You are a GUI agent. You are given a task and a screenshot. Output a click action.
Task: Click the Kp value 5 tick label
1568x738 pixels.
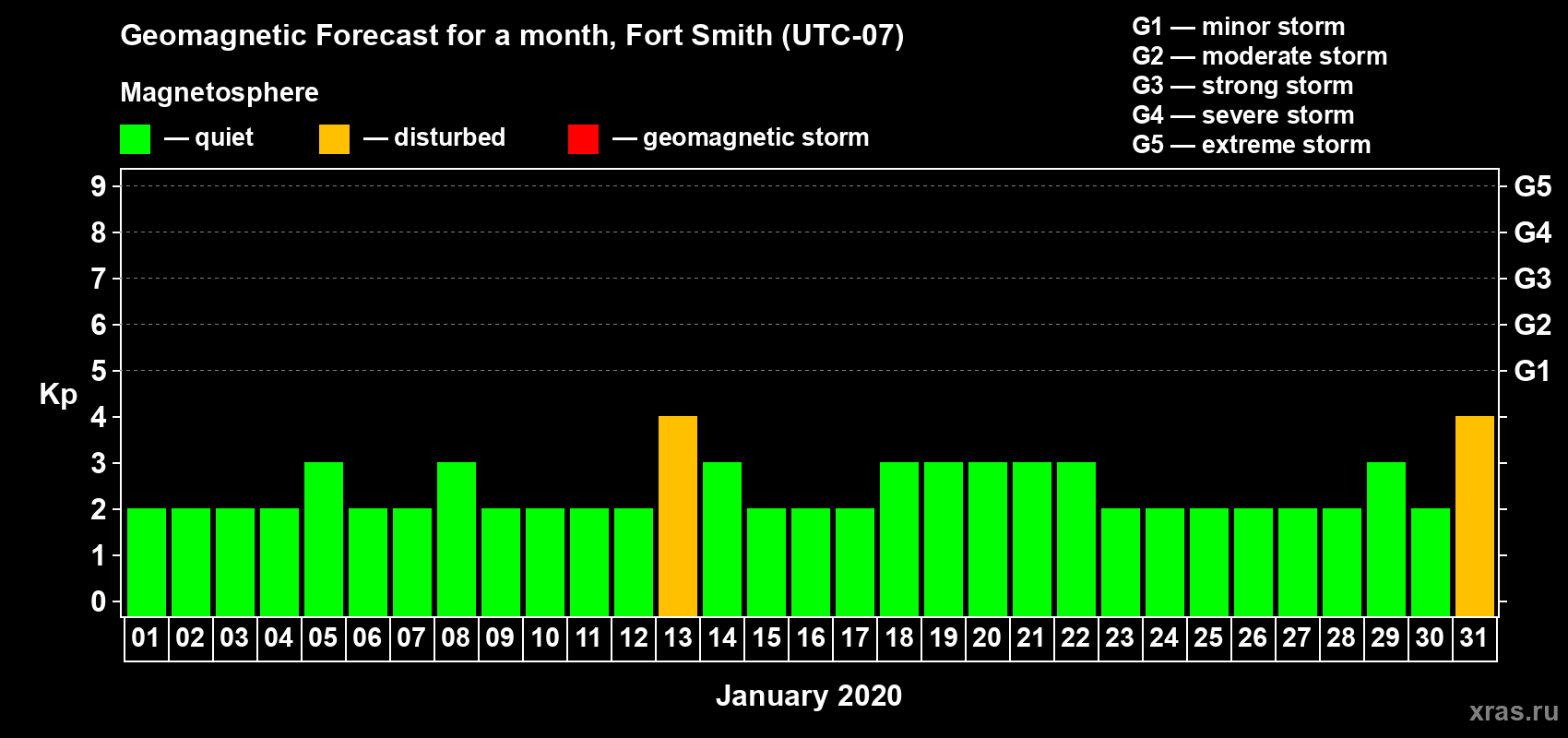point(99,371)
